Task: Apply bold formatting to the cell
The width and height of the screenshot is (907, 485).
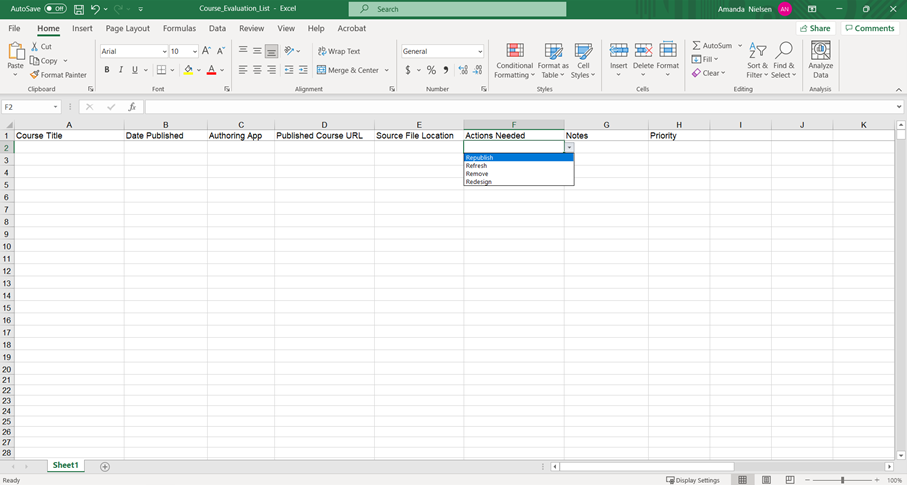Action: point(107,70)
